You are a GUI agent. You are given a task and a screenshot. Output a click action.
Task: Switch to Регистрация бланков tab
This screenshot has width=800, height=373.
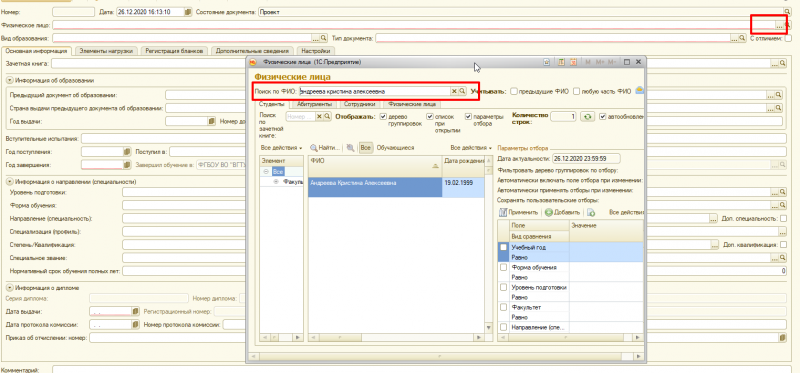tap(174, 51)
